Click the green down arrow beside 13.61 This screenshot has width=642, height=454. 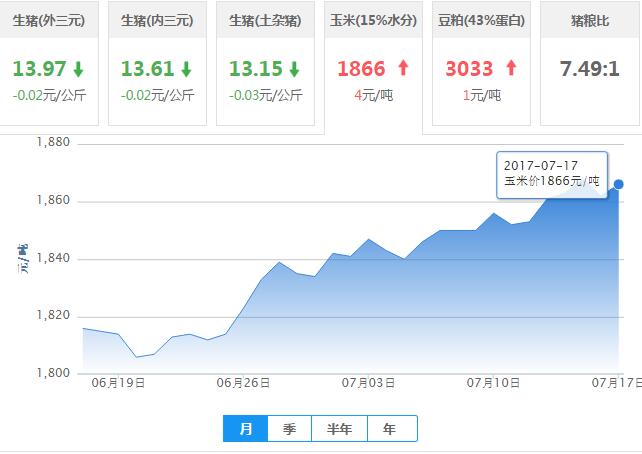point(187,69)
